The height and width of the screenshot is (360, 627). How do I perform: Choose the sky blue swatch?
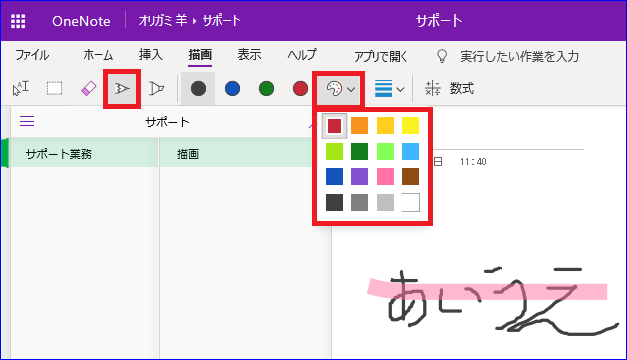[411, 151]
